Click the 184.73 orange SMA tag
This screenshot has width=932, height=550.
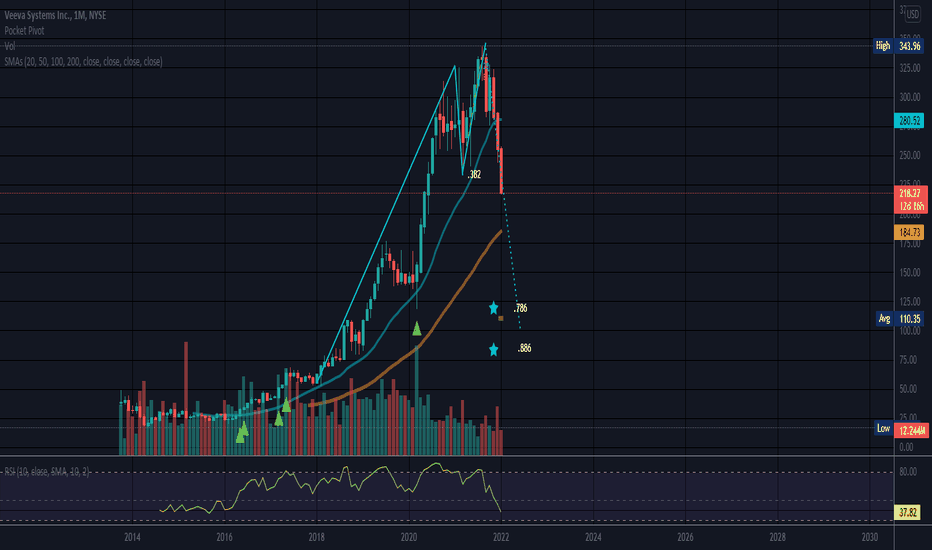pos(909,232)
